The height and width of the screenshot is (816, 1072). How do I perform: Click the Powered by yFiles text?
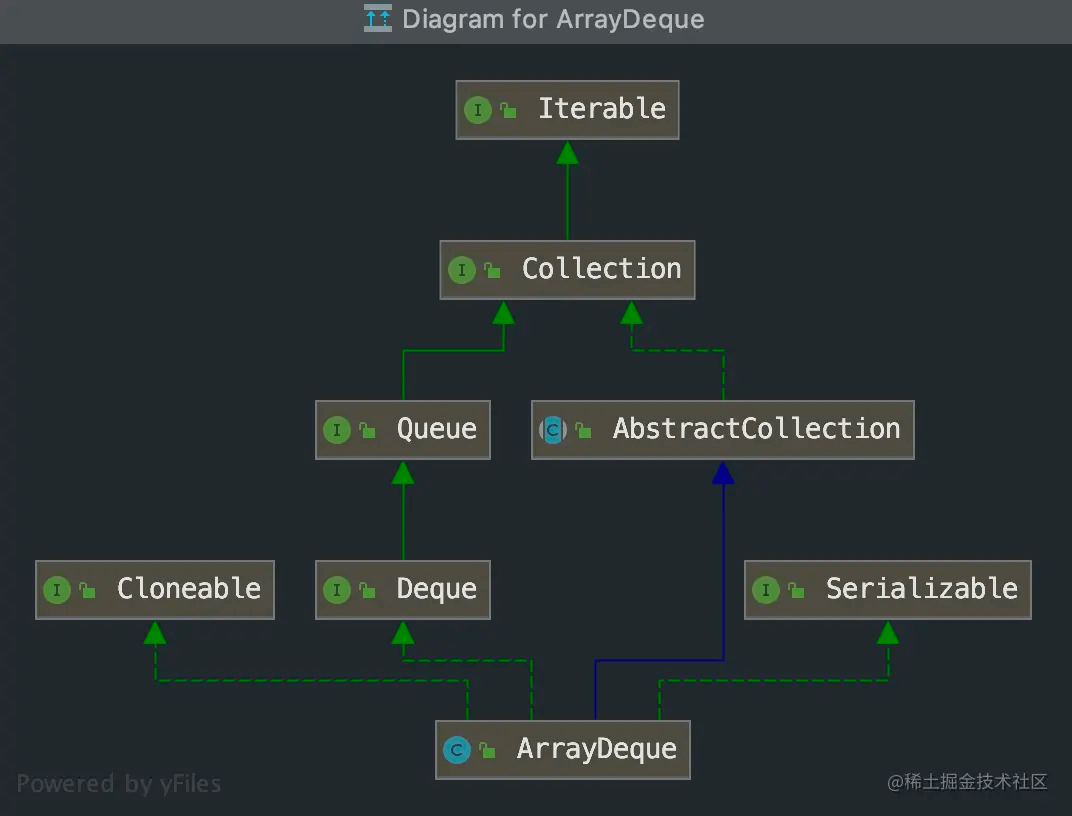click(x=119, y=783)
